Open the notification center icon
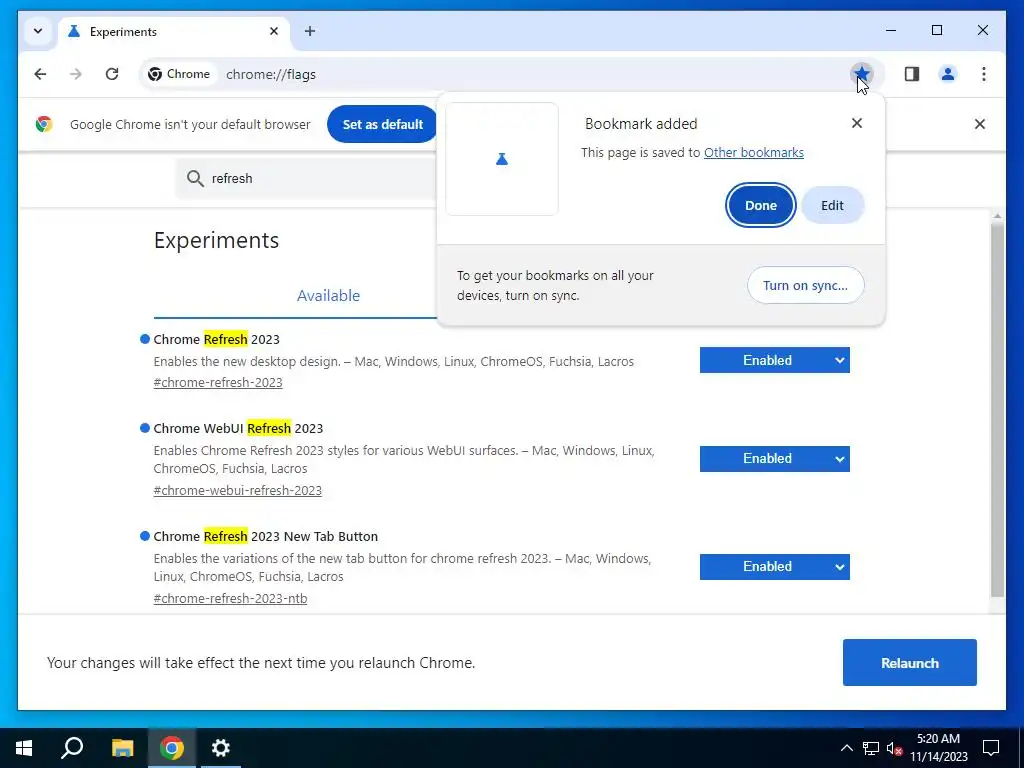This screenshot has height=768, width=1024. tap(991, 748)
